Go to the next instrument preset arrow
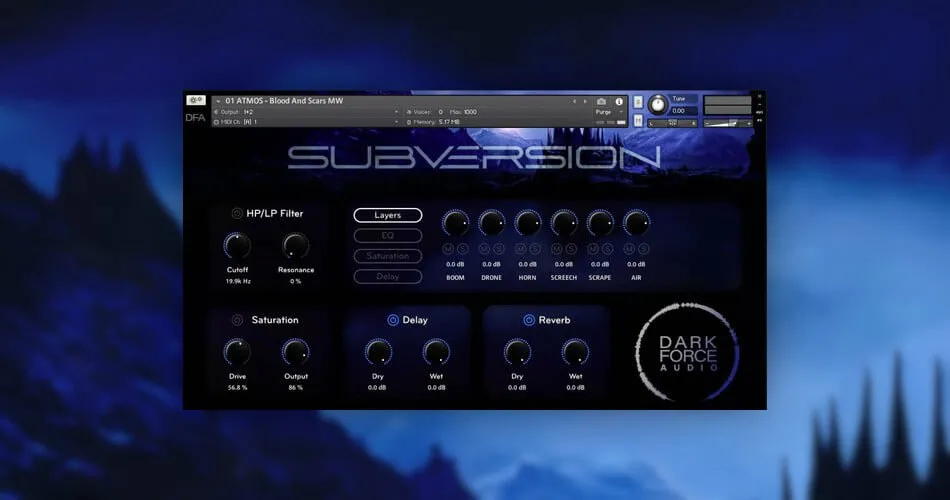950x500 pixels. pos(585,102)
